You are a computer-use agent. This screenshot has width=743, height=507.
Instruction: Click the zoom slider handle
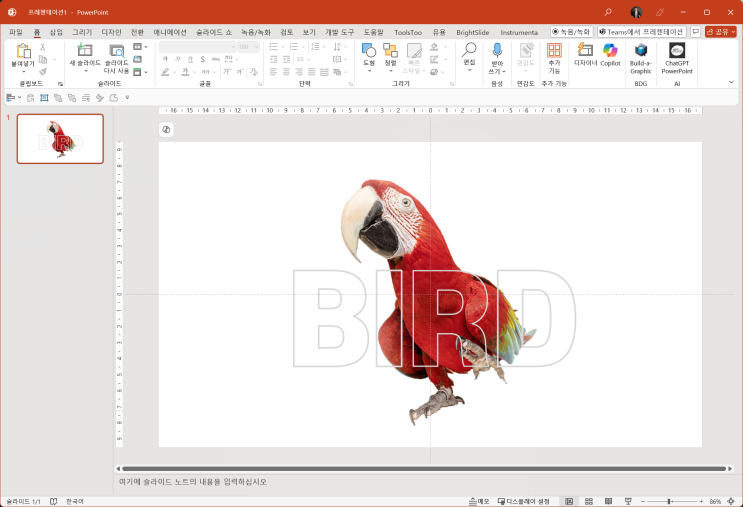(x=669, y=501)
